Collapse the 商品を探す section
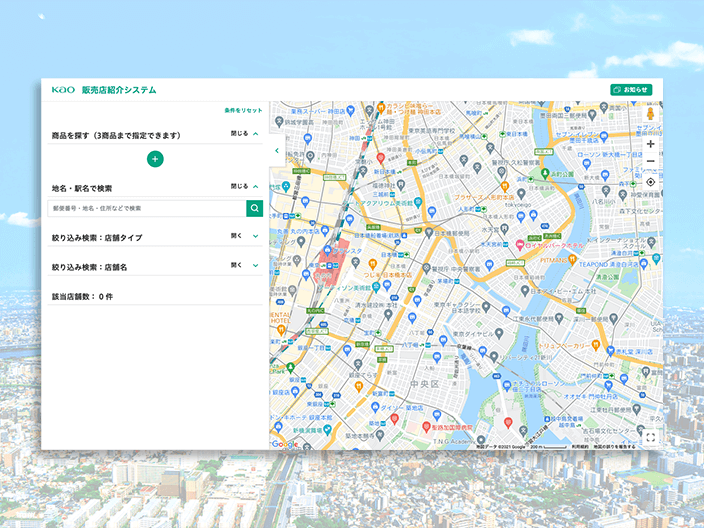The image size is (704, 528). coord(245,133)
